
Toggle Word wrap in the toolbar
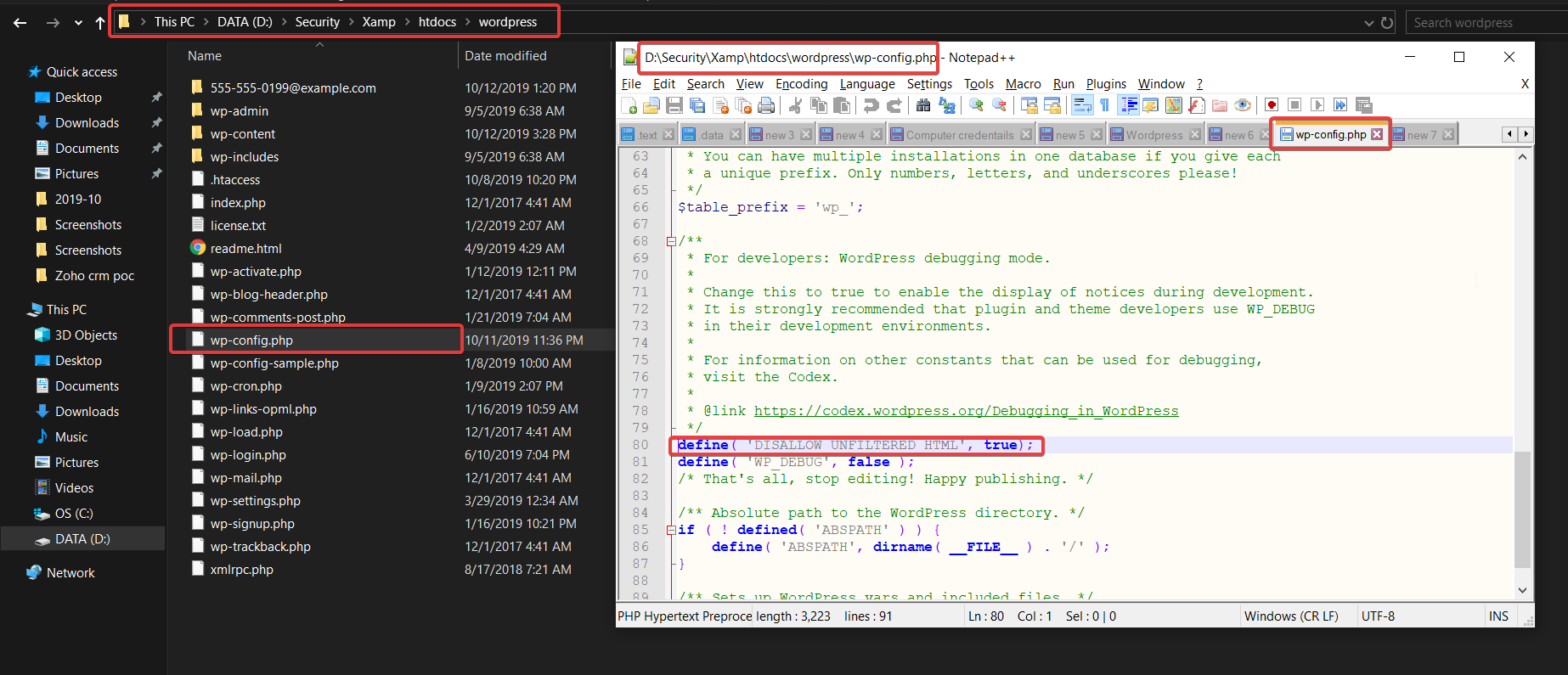[1082, 105]
